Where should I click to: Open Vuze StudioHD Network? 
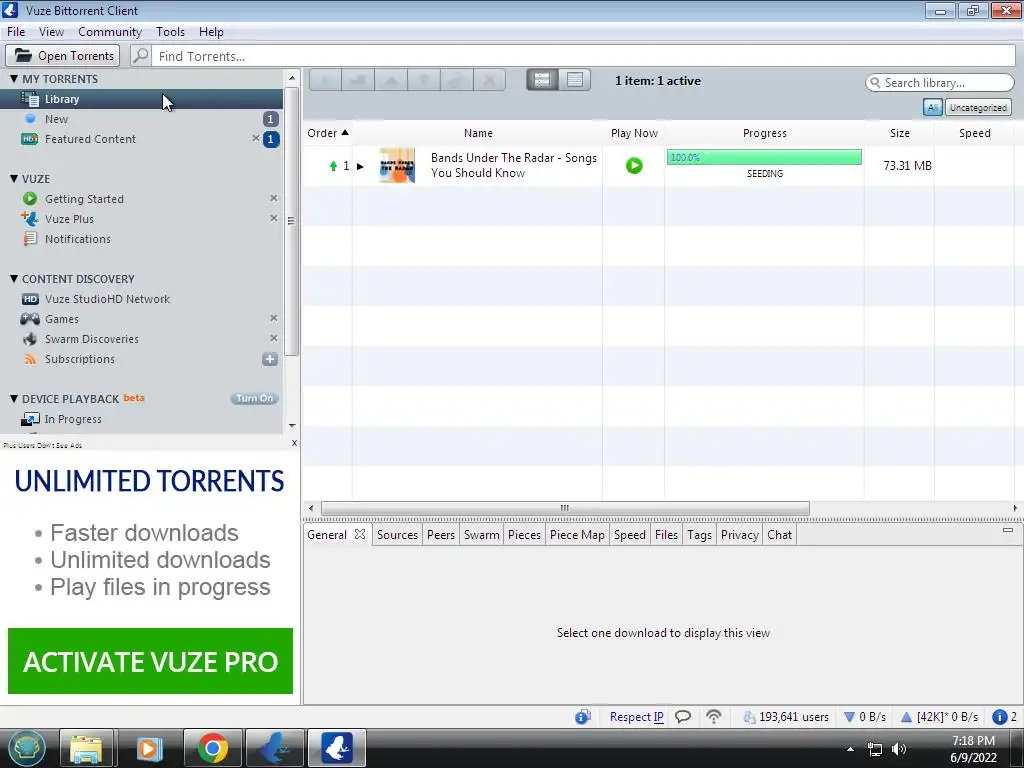tap(106, 299)
